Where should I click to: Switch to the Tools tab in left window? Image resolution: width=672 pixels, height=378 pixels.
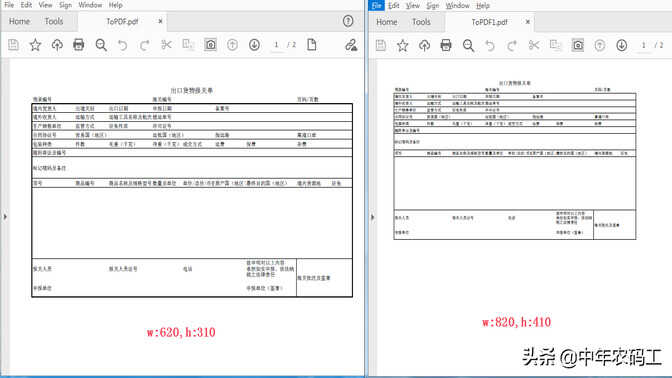[x=54, y=21]
